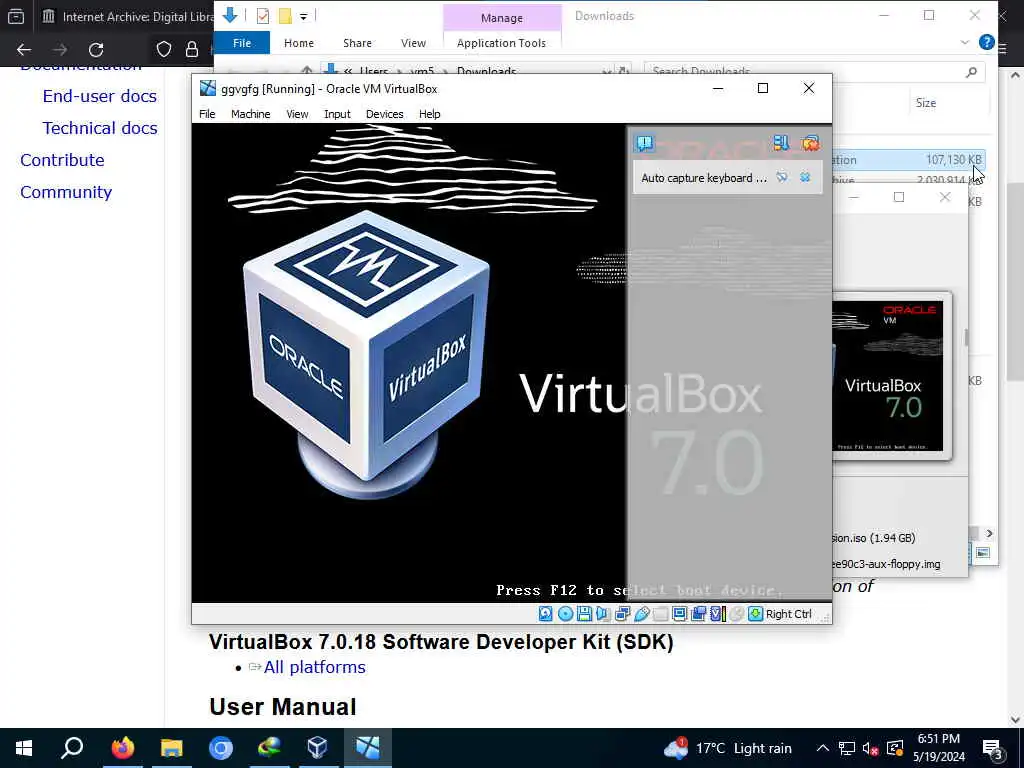Sort by the Size column header
Viewport: 1024px width, 768px height.
(925, 103)
